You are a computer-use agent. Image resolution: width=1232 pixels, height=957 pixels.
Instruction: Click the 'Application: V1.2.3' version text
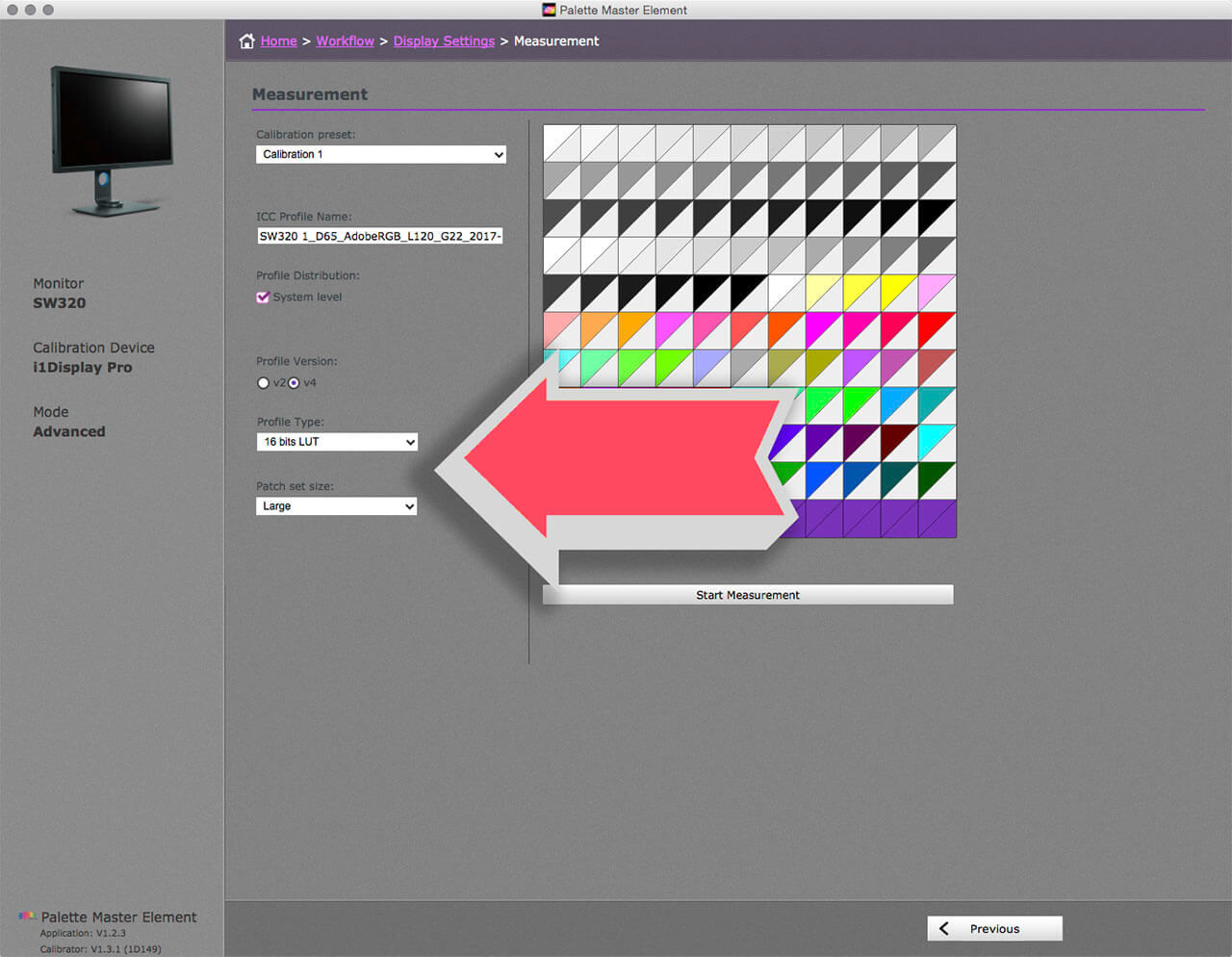(83, 933)
